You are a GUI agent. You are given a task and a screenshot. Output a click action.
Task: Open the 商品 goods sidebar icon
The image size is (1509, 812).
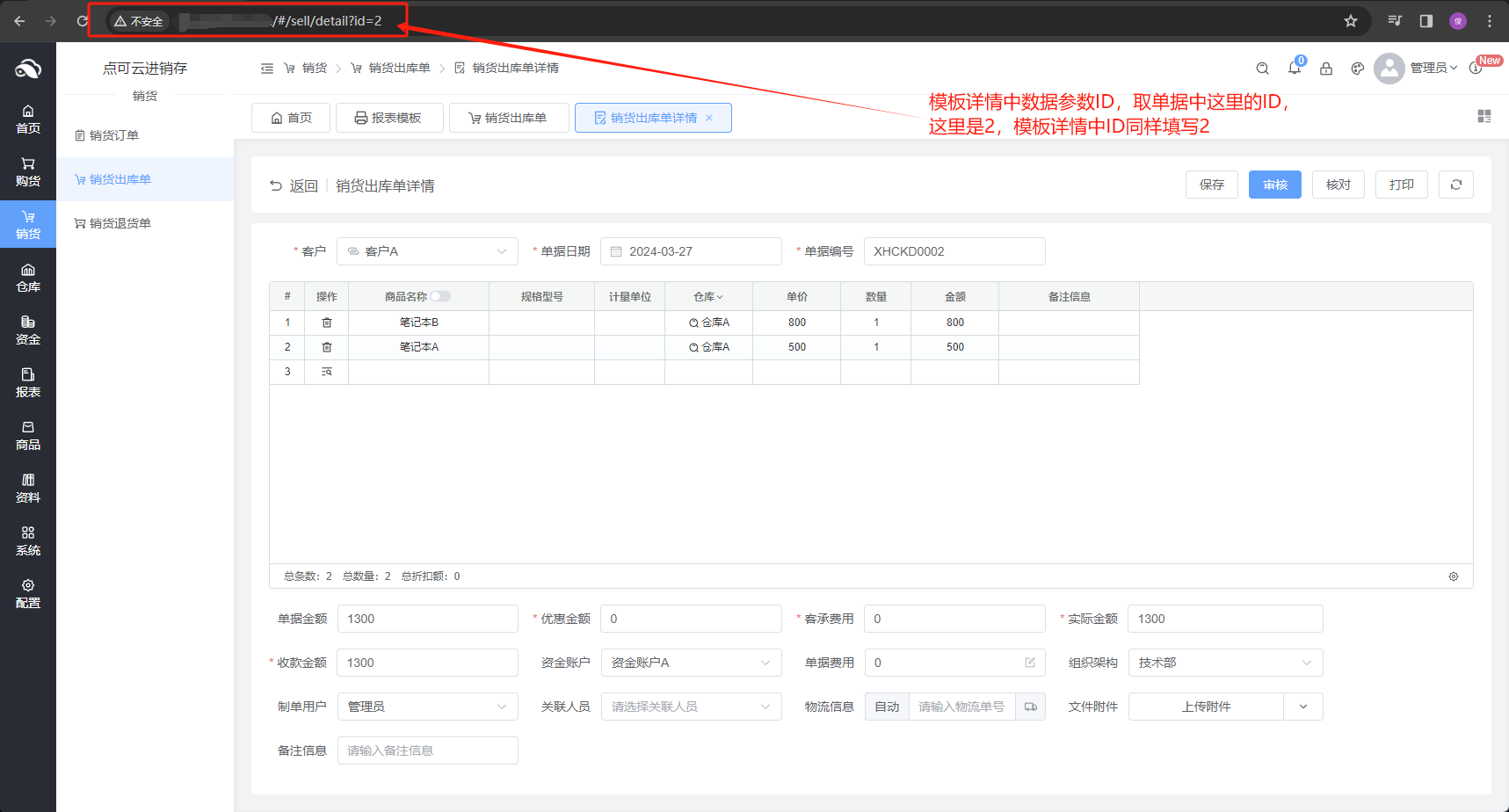28,436
